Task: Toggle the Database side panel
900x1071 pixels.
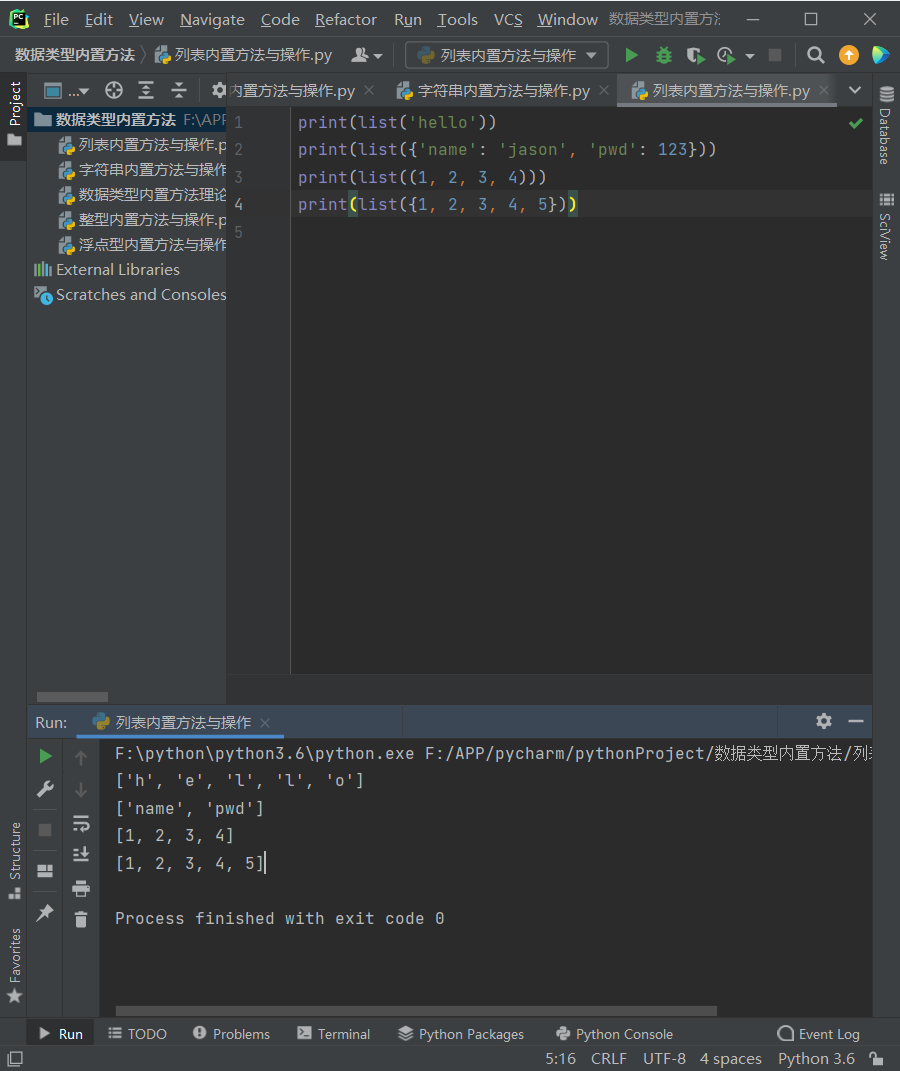Action: [886, 126]
